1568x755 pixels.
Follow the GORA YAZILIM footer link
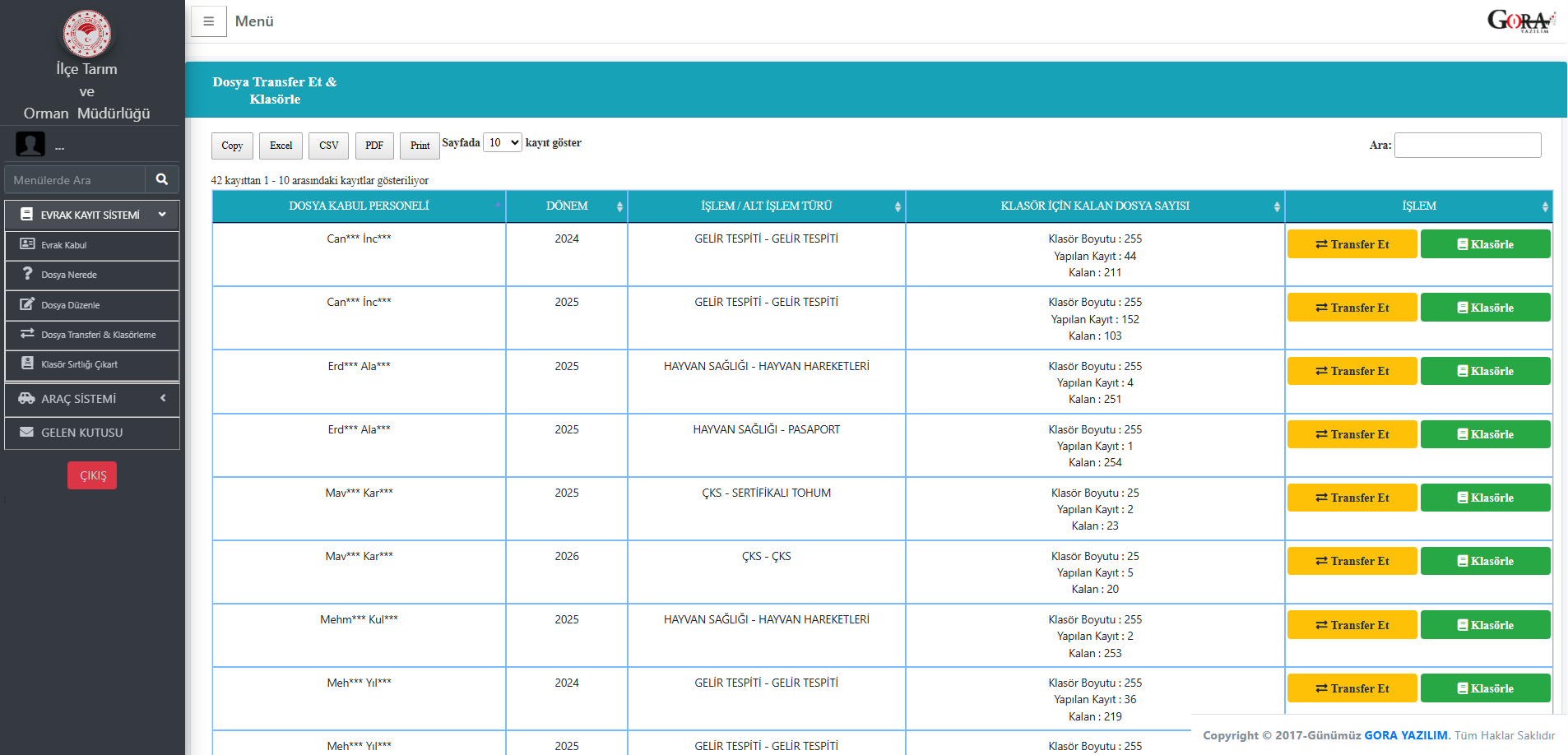[x=1405, y=735]
